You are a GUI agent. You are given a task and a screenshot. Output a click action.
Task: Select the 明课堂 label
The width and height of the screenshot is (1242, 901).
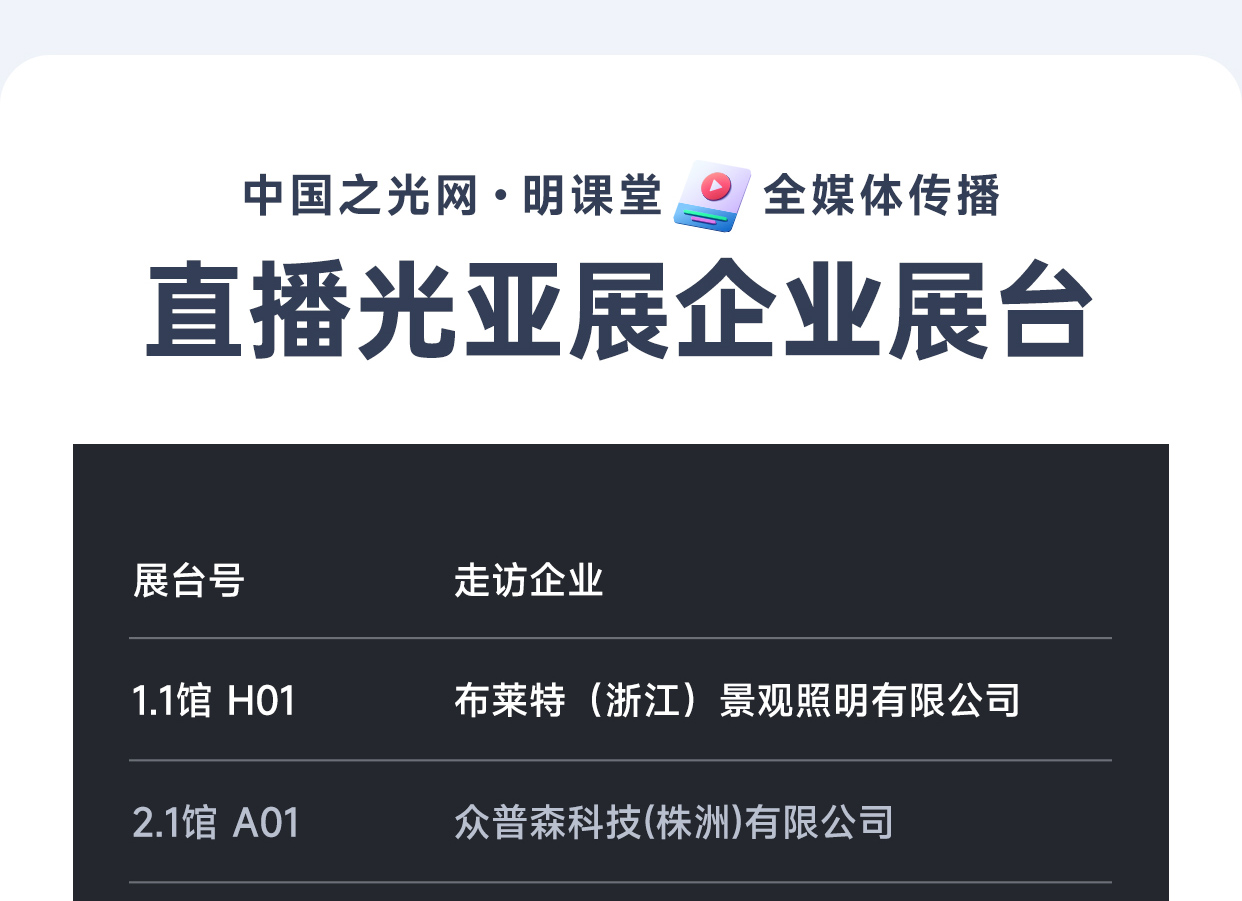pyautogui.click(x=592, y=196)
